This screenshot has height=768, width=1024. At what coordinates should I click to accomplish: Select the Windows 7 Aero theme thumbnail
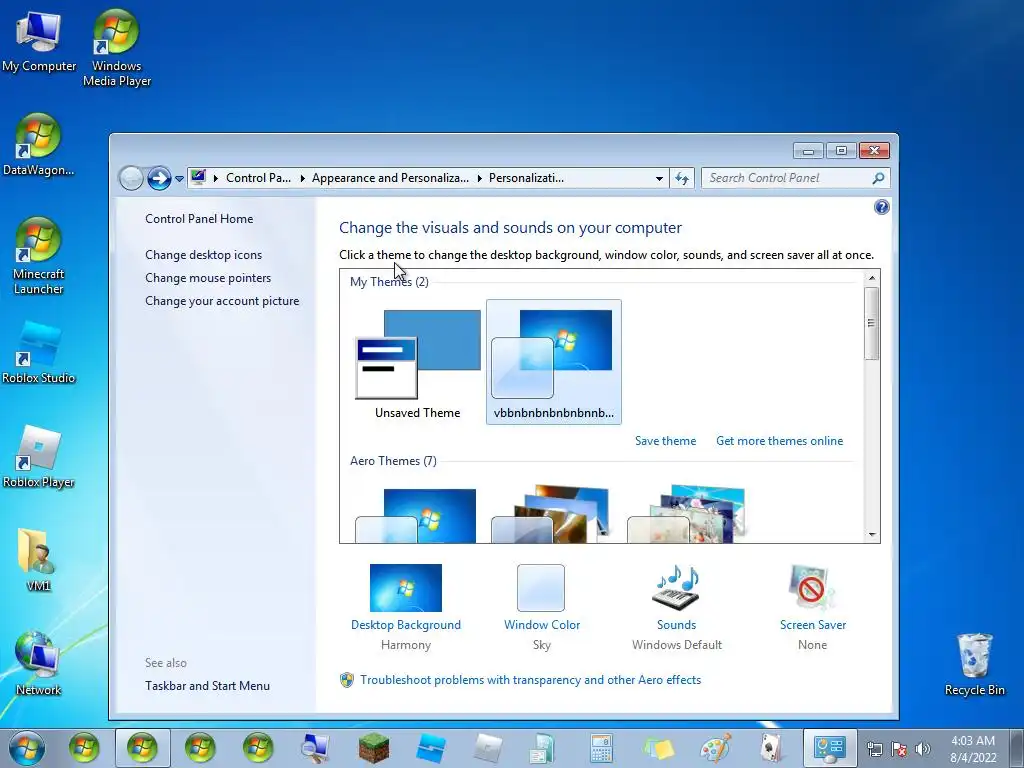click(416, 515)
